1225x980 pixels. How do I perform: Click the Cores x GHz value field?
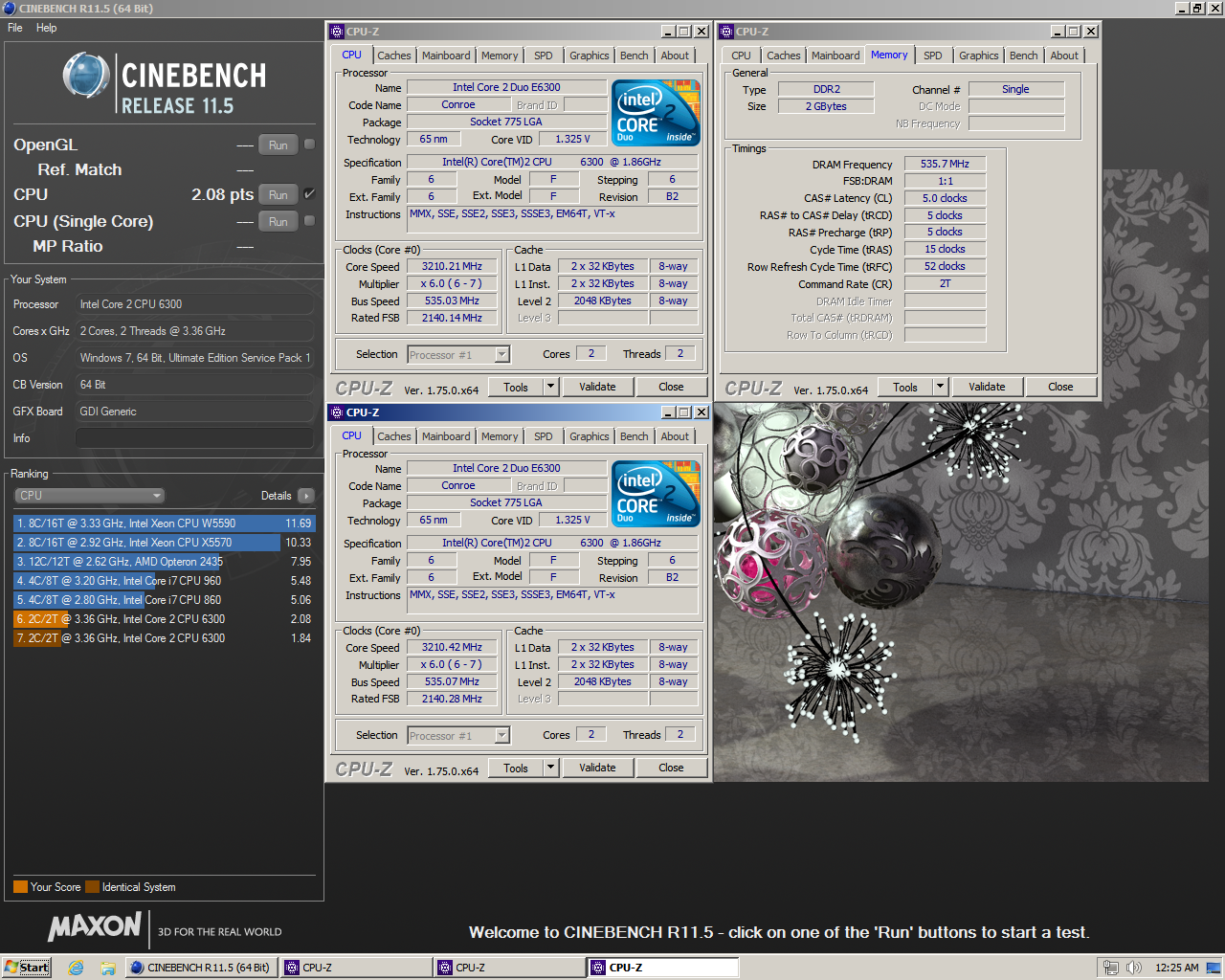(194, 331)
